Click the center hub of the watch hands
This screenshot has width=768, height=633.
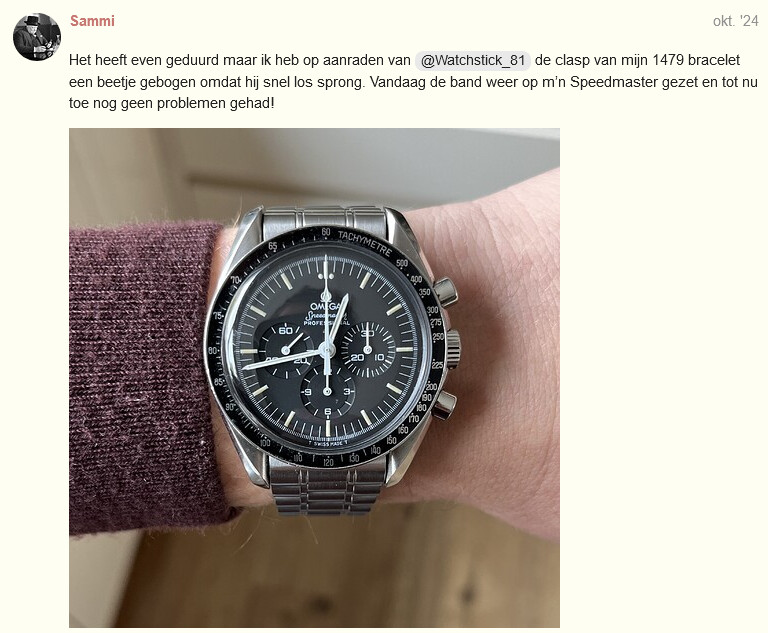(327, 349)
